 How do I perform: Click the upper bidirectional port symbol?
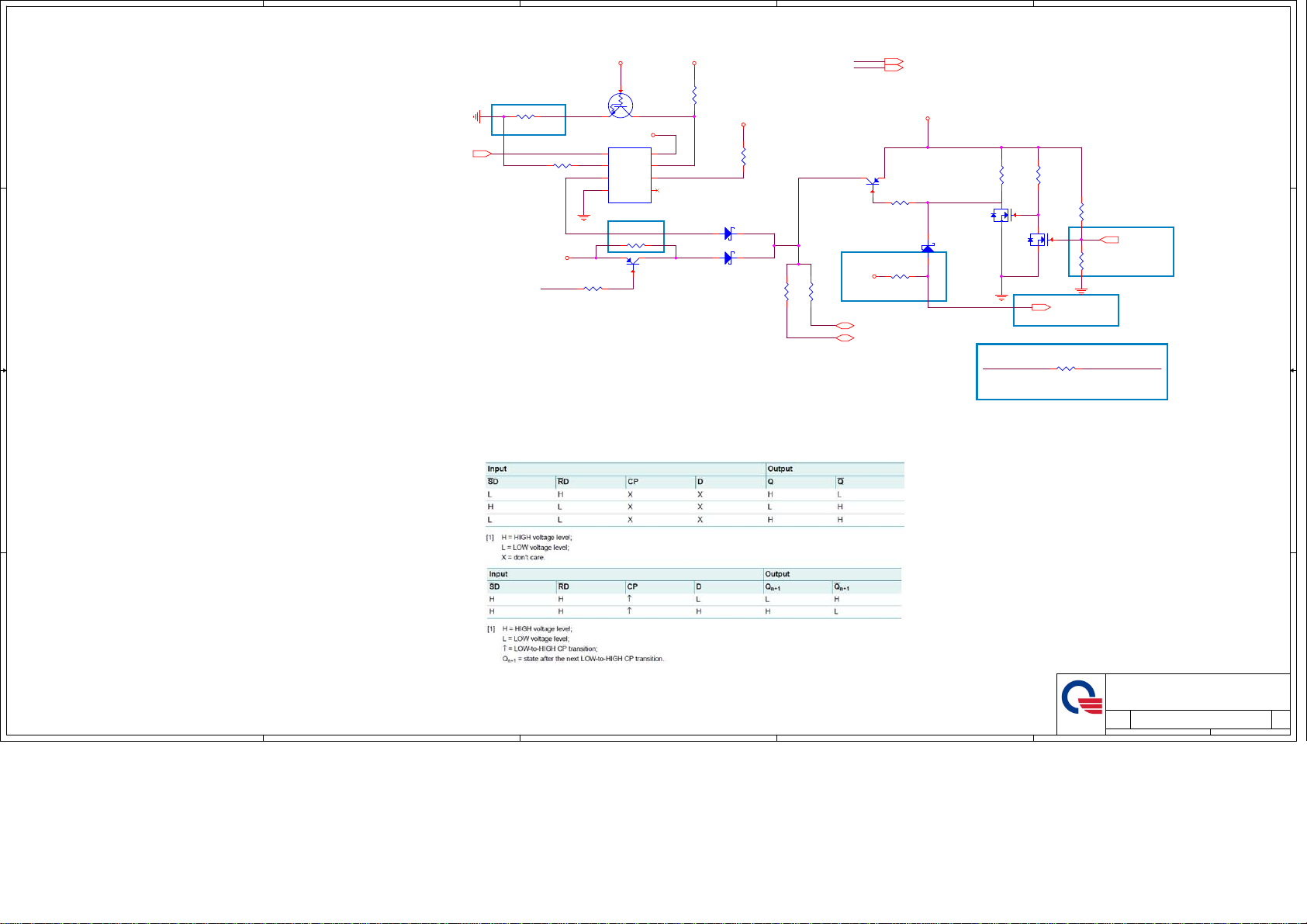[845, 326]
